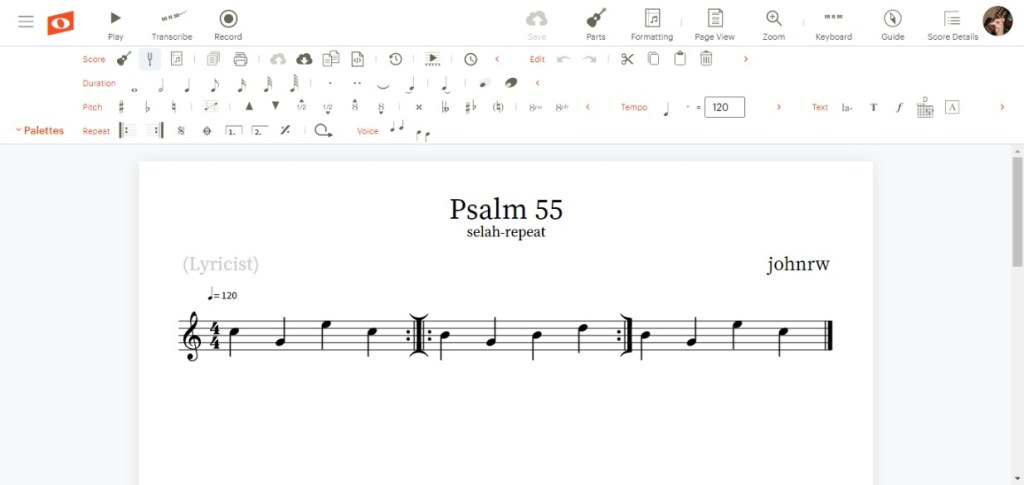Click the scissors Cut icon
The width and height of the screenshot is (1024, 485).
pyautogui.click(x=627, y=59)
